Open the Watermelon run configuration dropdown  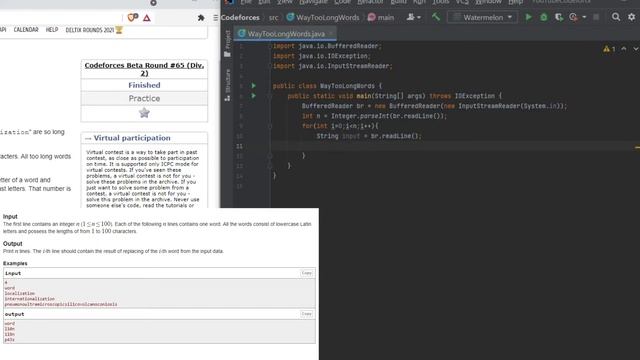click(x=482, y=17)
